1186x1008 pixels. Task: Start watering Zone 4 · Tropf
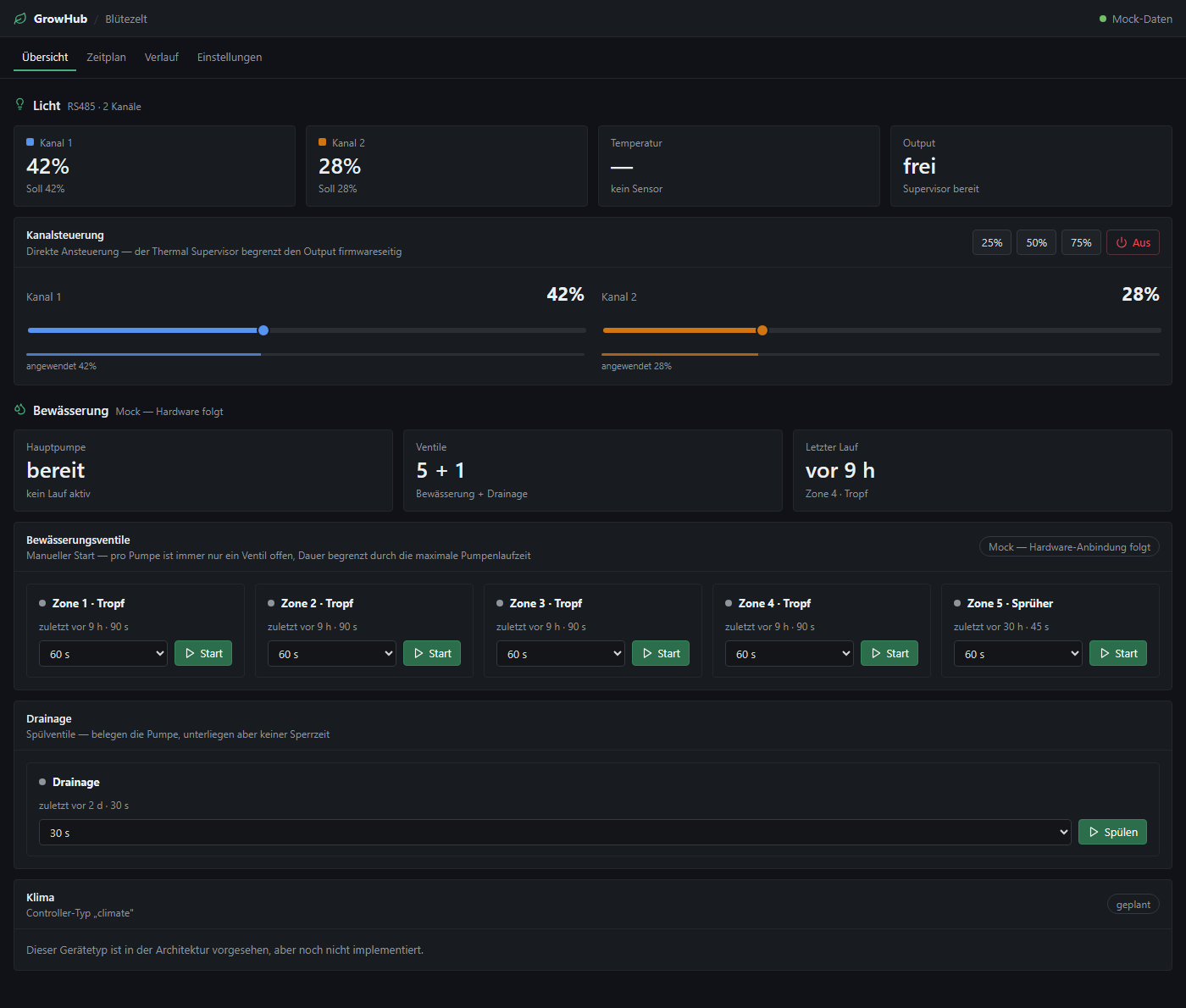coord(890,653)
